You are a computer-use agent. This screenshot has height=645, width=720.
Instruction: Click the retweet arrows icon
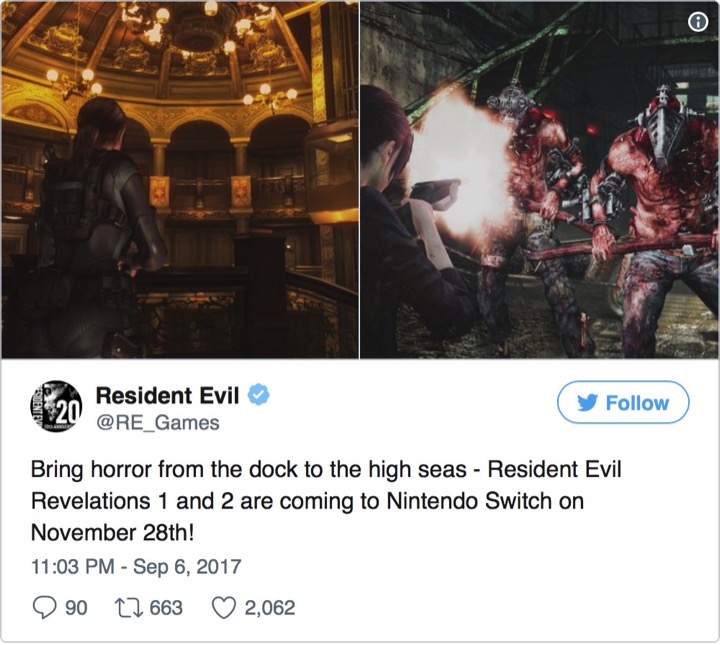click(x=128, y=608)
